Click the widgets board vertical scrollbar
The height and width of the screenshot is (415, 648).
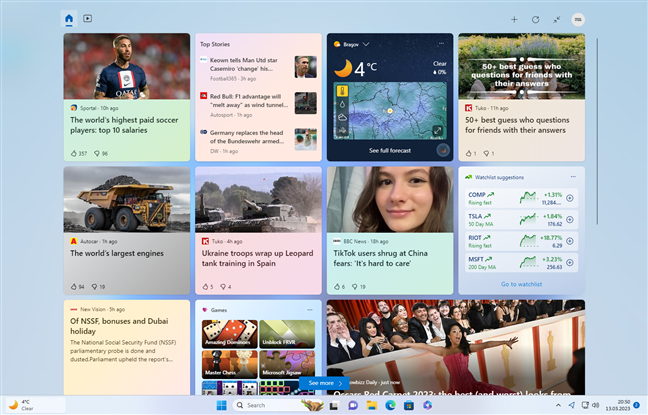click(x=597, y=131)
